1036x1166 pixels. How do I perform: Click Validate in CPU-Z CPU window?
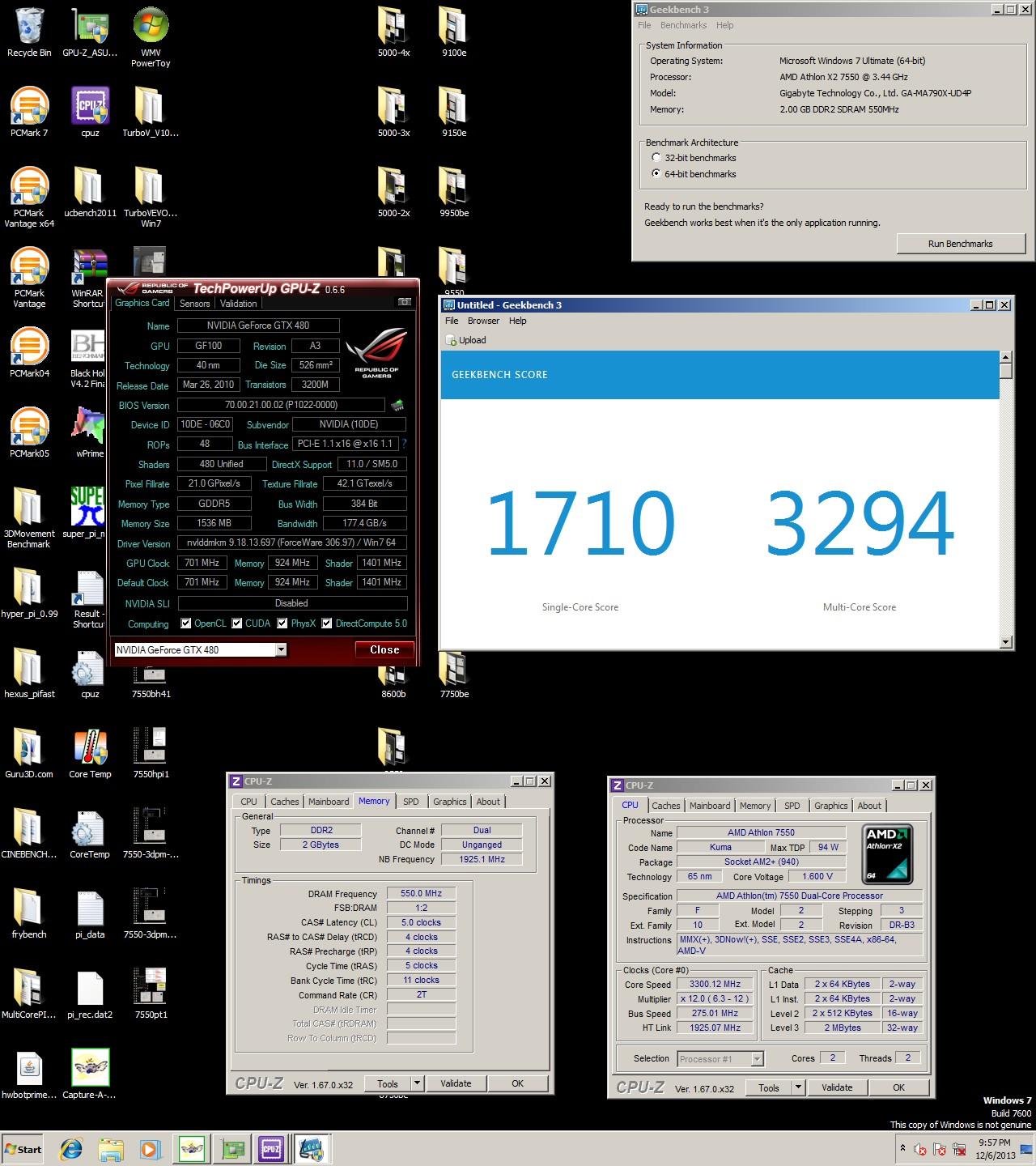837,1087
